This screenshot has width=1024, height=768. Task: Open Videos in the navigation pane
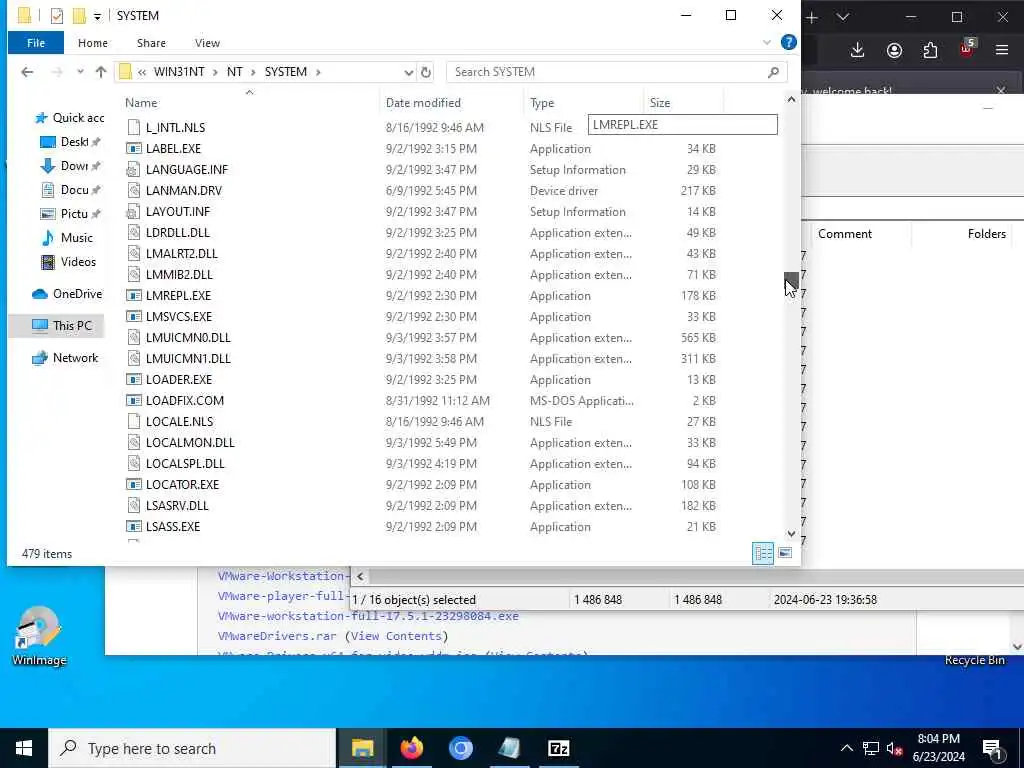68,262
